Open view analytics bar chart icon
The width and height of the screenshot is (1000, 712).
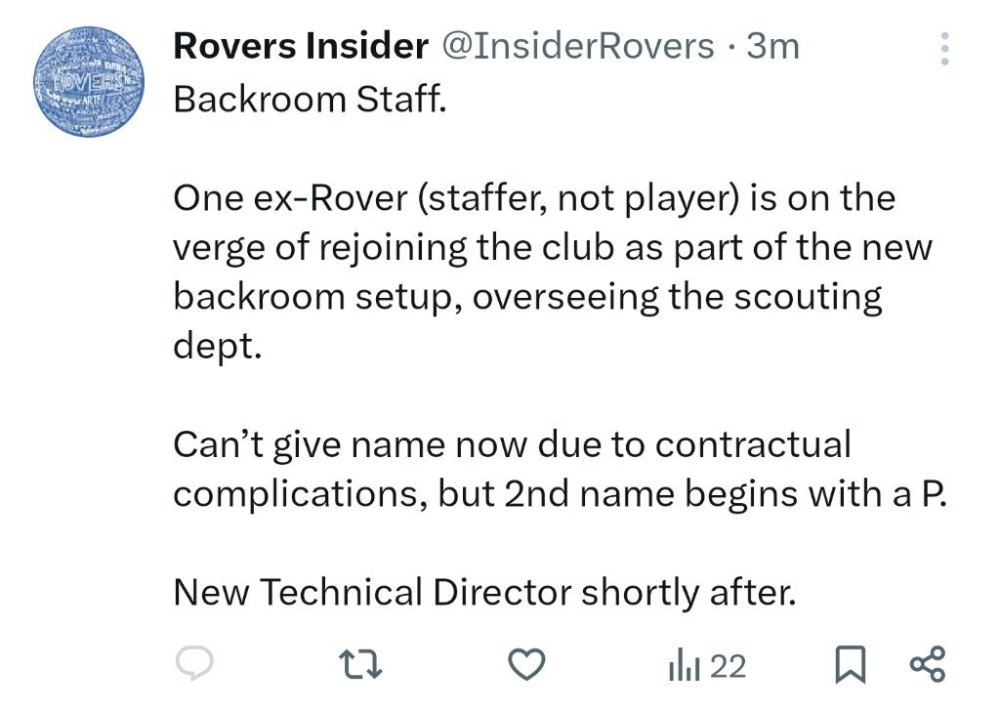[682, 666]
